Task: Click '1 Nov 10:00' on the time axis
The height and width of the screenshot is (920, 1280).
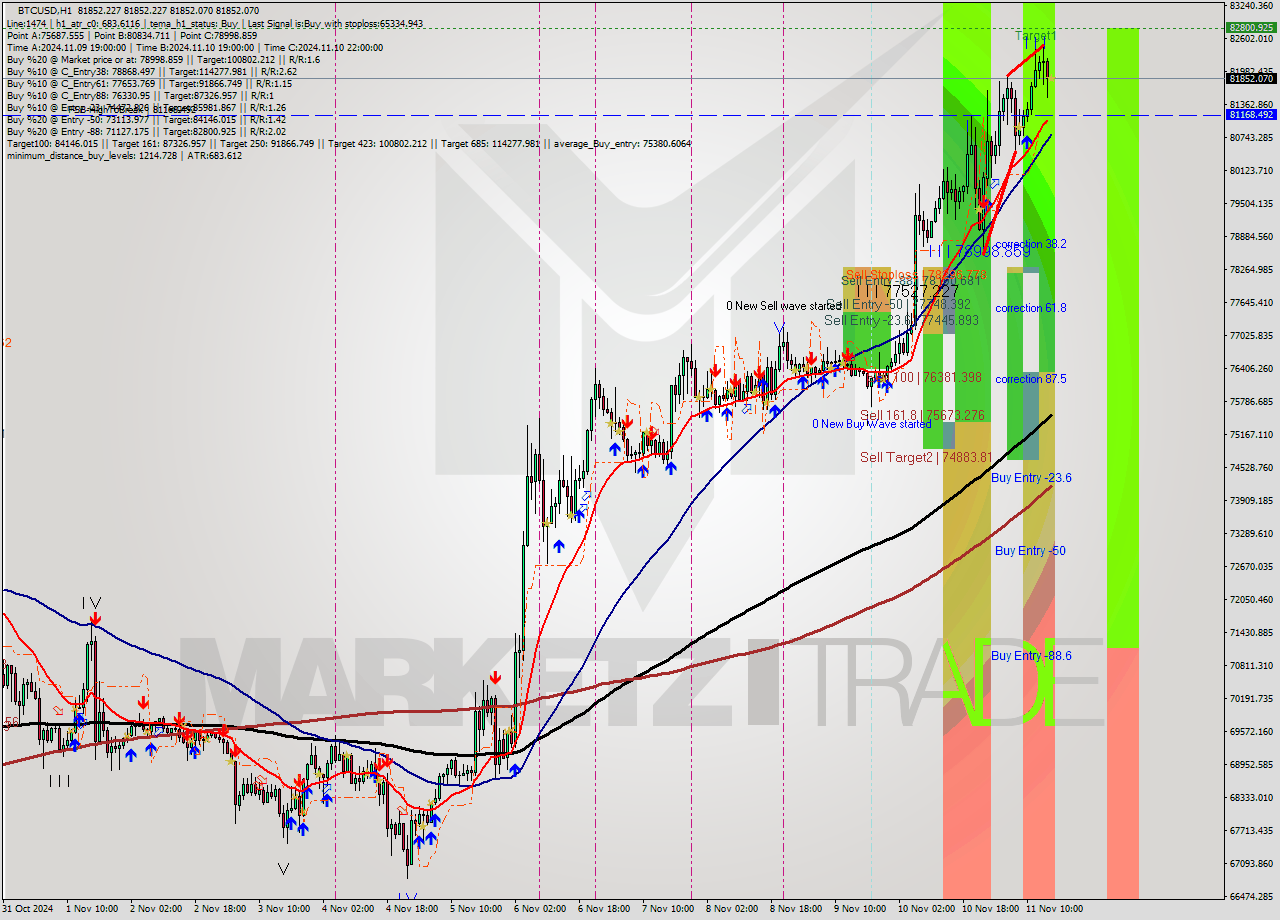Action: (x=93, y=909)
